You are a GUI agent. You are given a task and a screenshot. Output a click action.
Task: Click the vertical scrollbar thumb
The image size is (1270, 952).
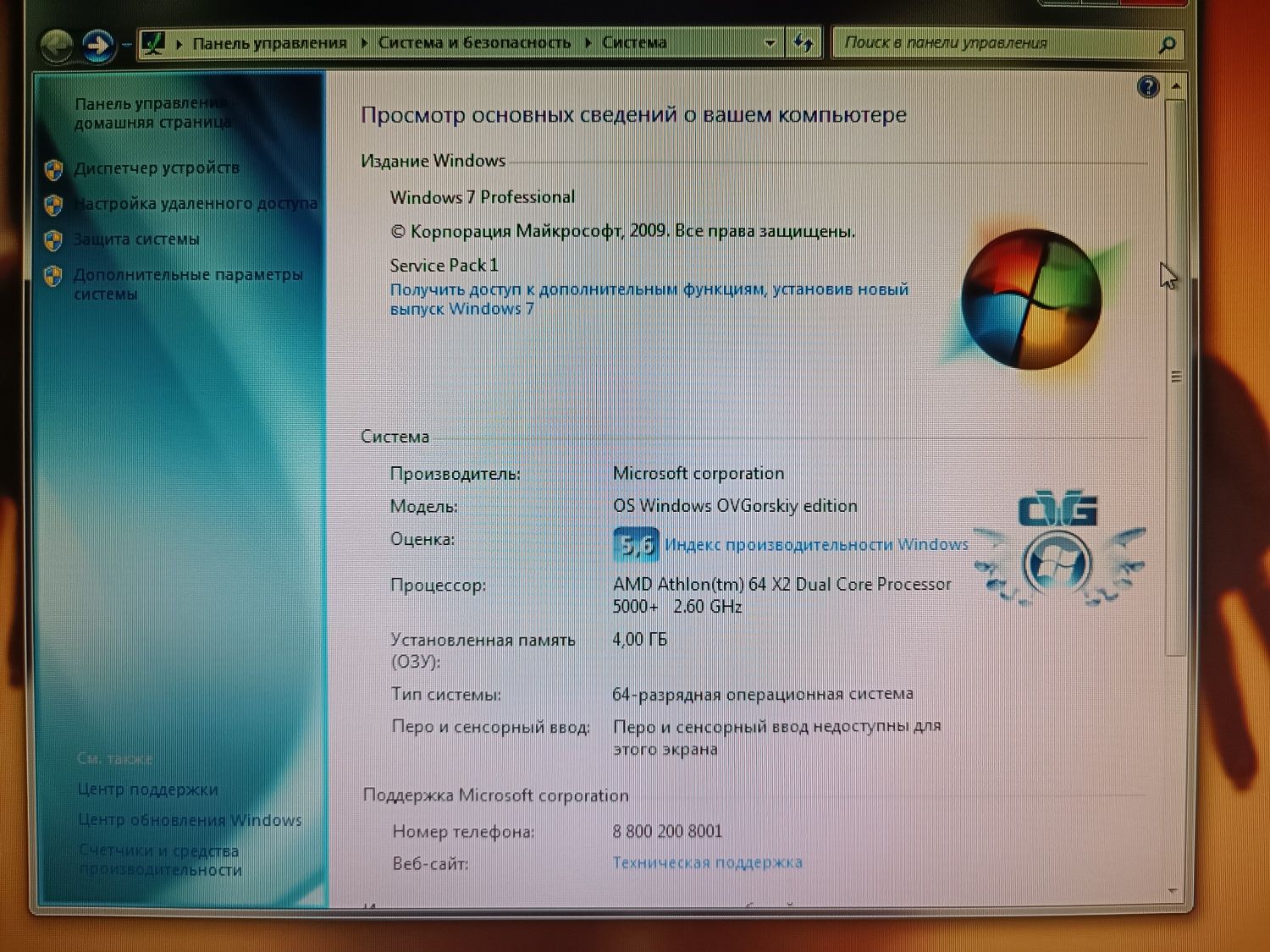[1175, 377]
